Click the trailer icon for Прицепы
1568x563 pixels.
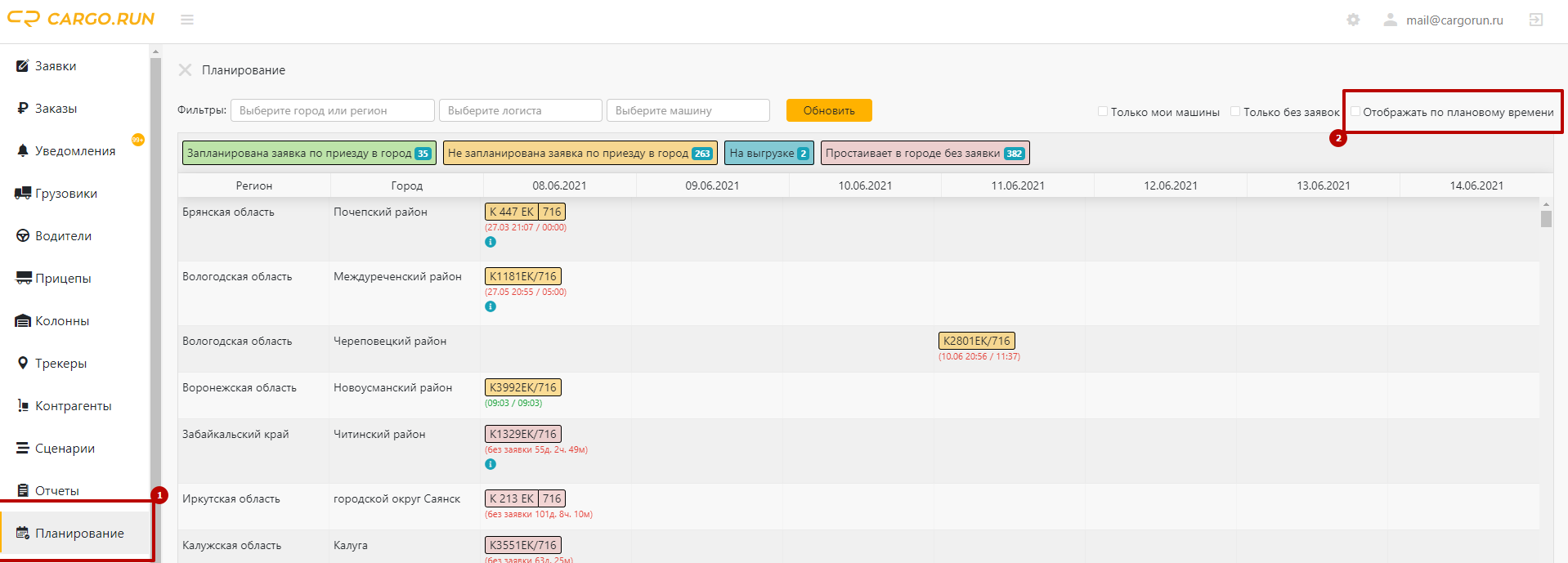click(24, 279)
